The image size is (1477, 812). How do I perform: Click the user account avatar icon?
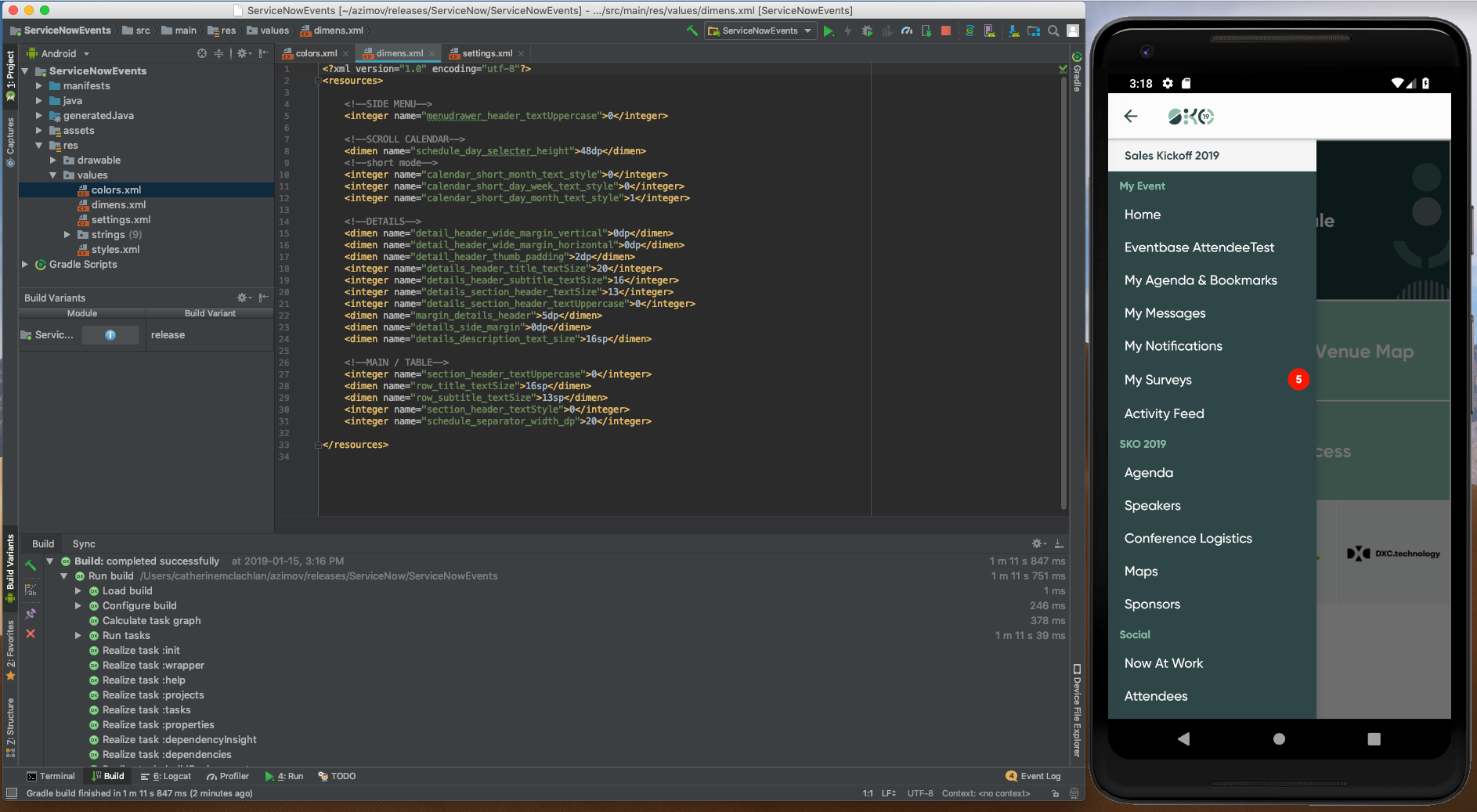pyautogui.click(x=1073, y=31)
